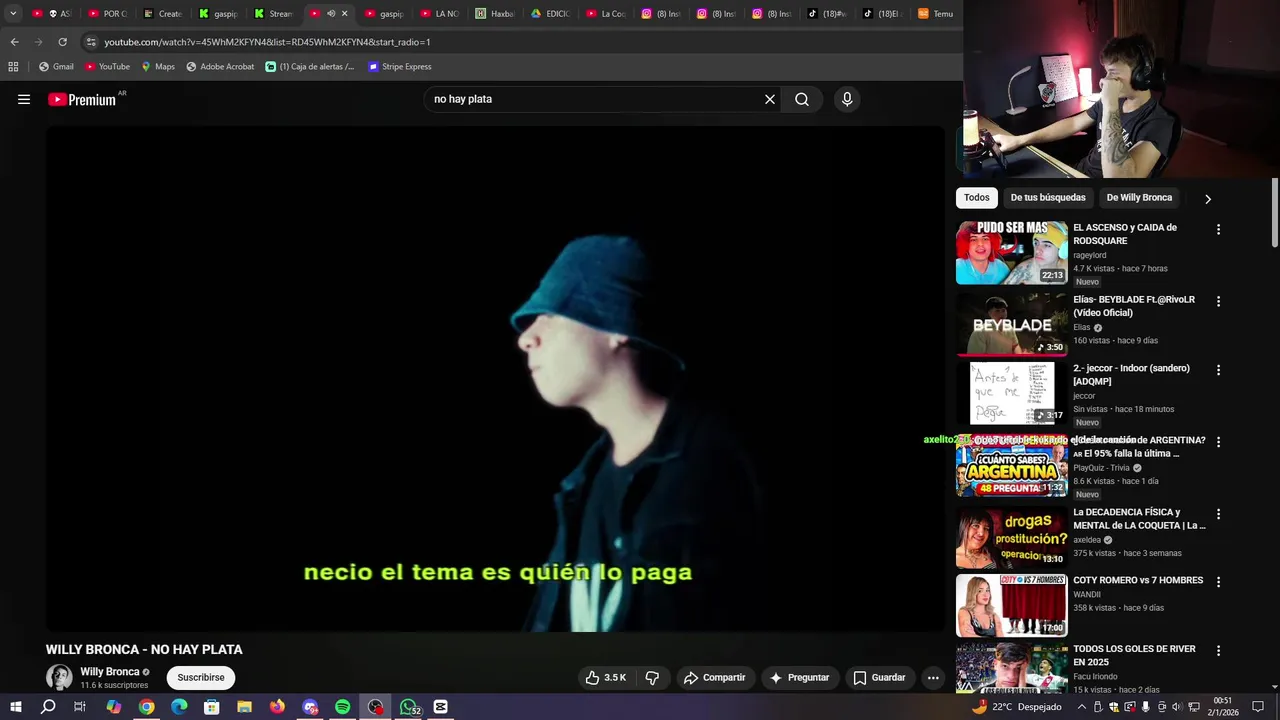Switch to the Temu tab
Image resolution: width=1280 pixels, height=720 pixels.
(x=936, y=14)
